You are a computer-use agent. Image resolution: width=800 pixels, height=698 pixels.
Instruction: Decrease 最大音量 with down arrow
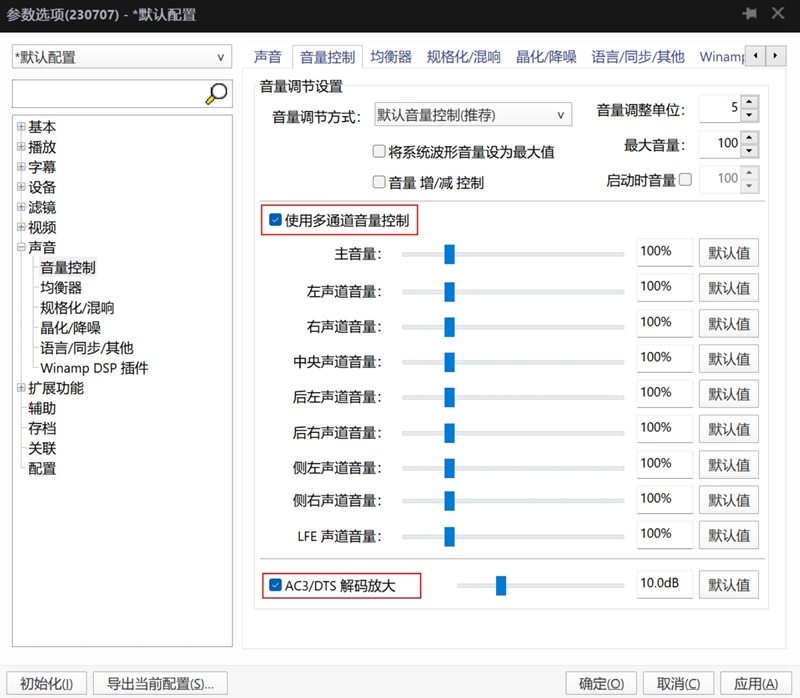[750, 150]
